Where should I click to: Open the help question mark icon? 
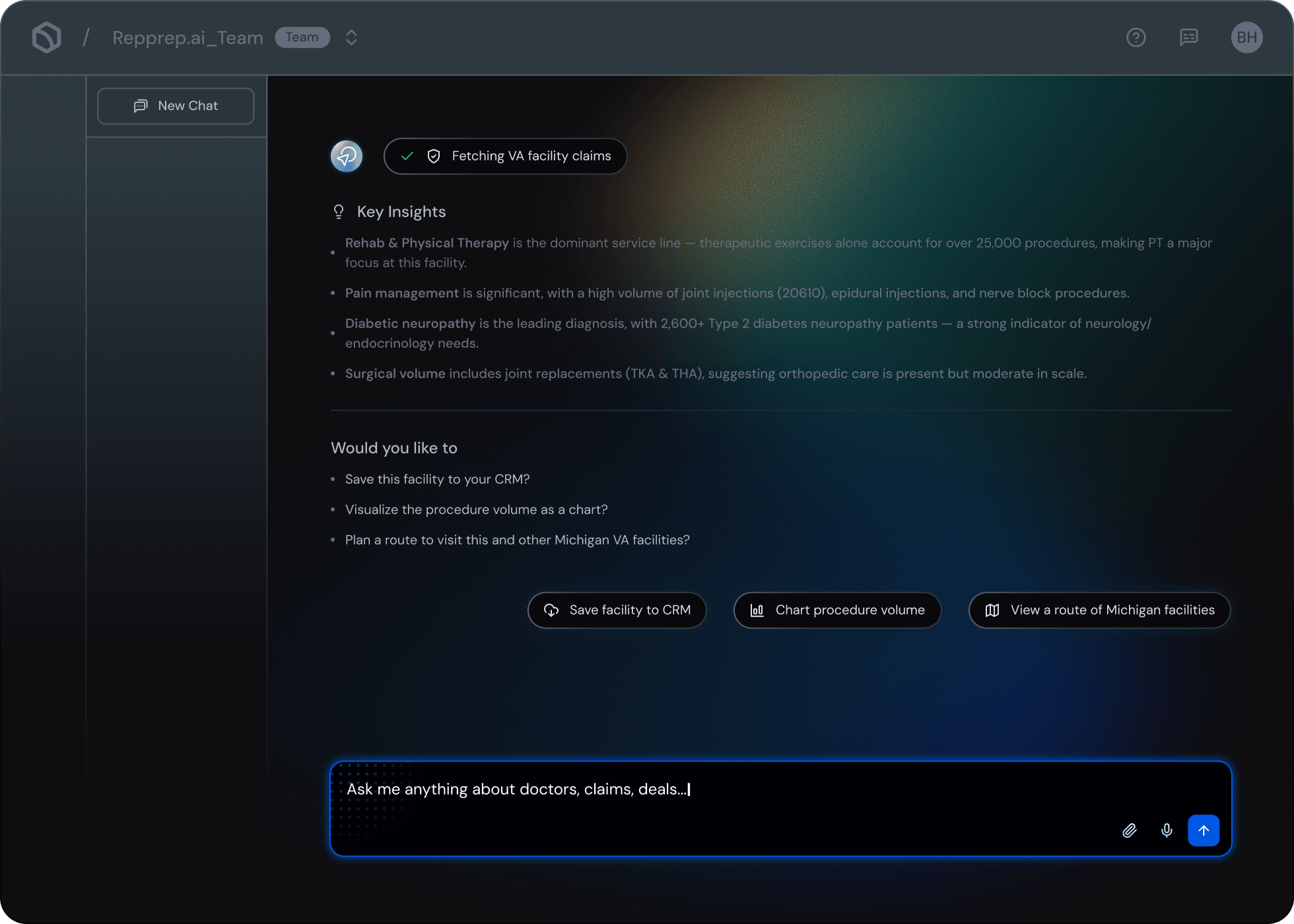(x=1136, y=38)
